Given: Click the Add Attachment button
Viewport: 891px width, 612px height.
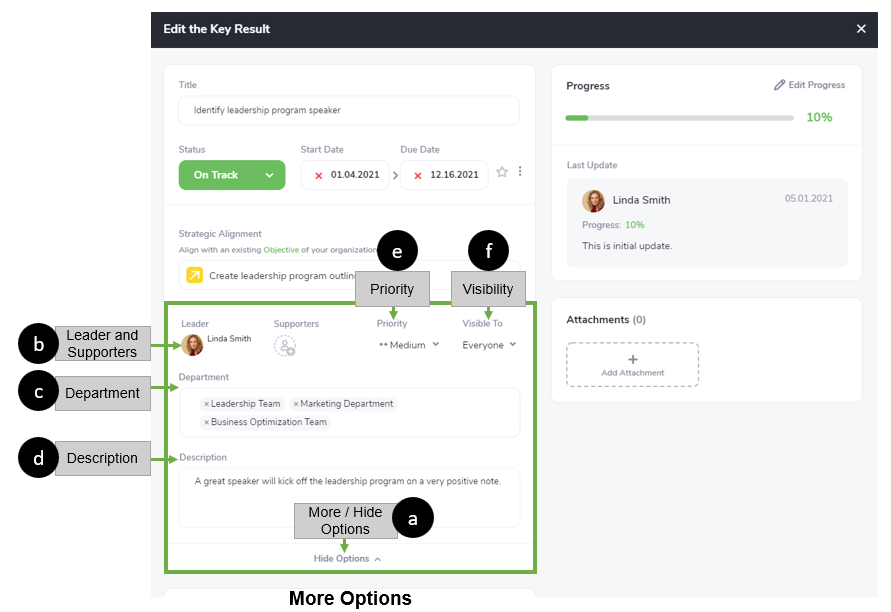Looking at the screenshot, I should [632, 364].
